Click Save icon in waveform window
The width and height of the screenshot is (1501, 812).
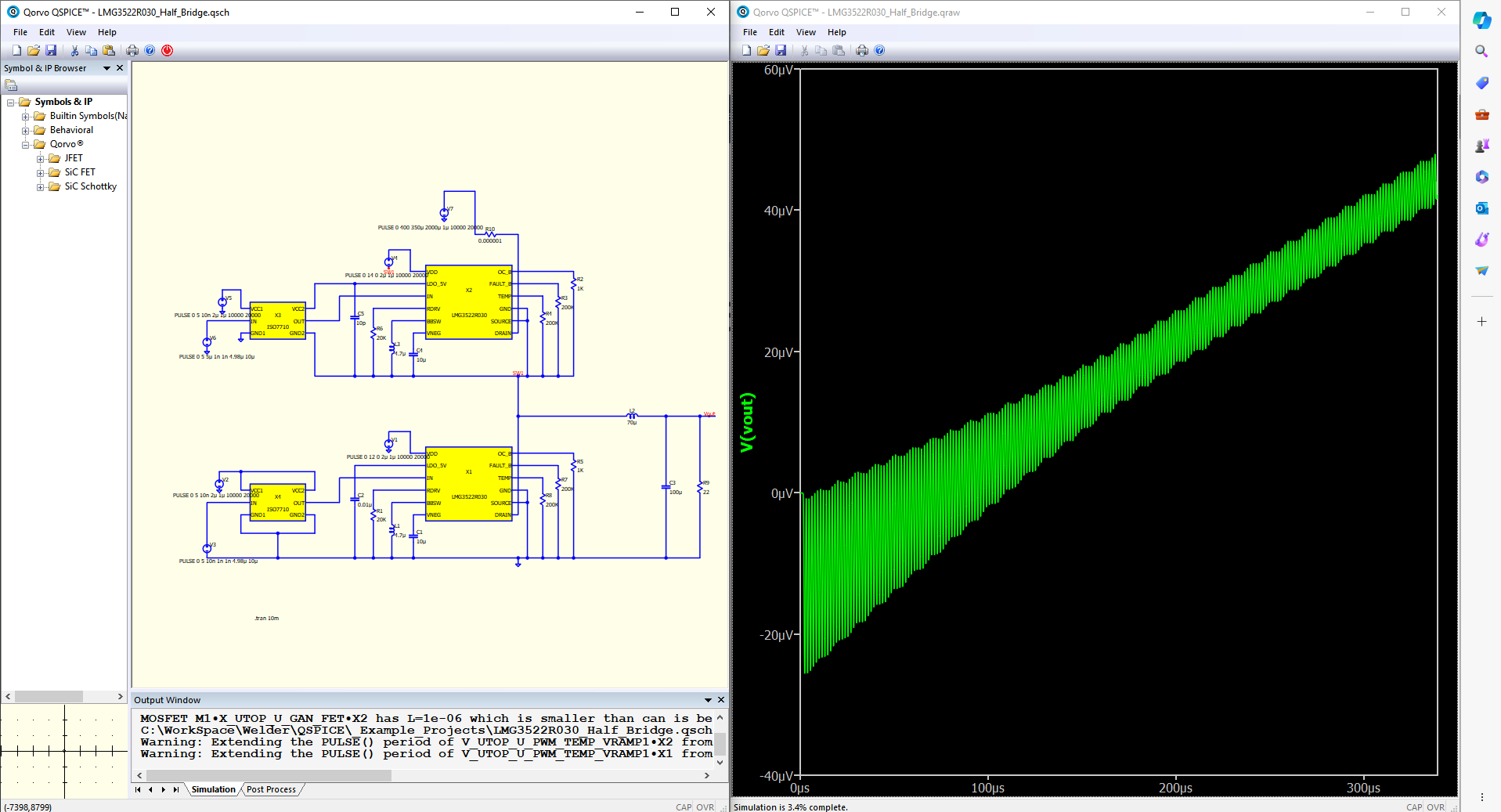tap(781, 50)
